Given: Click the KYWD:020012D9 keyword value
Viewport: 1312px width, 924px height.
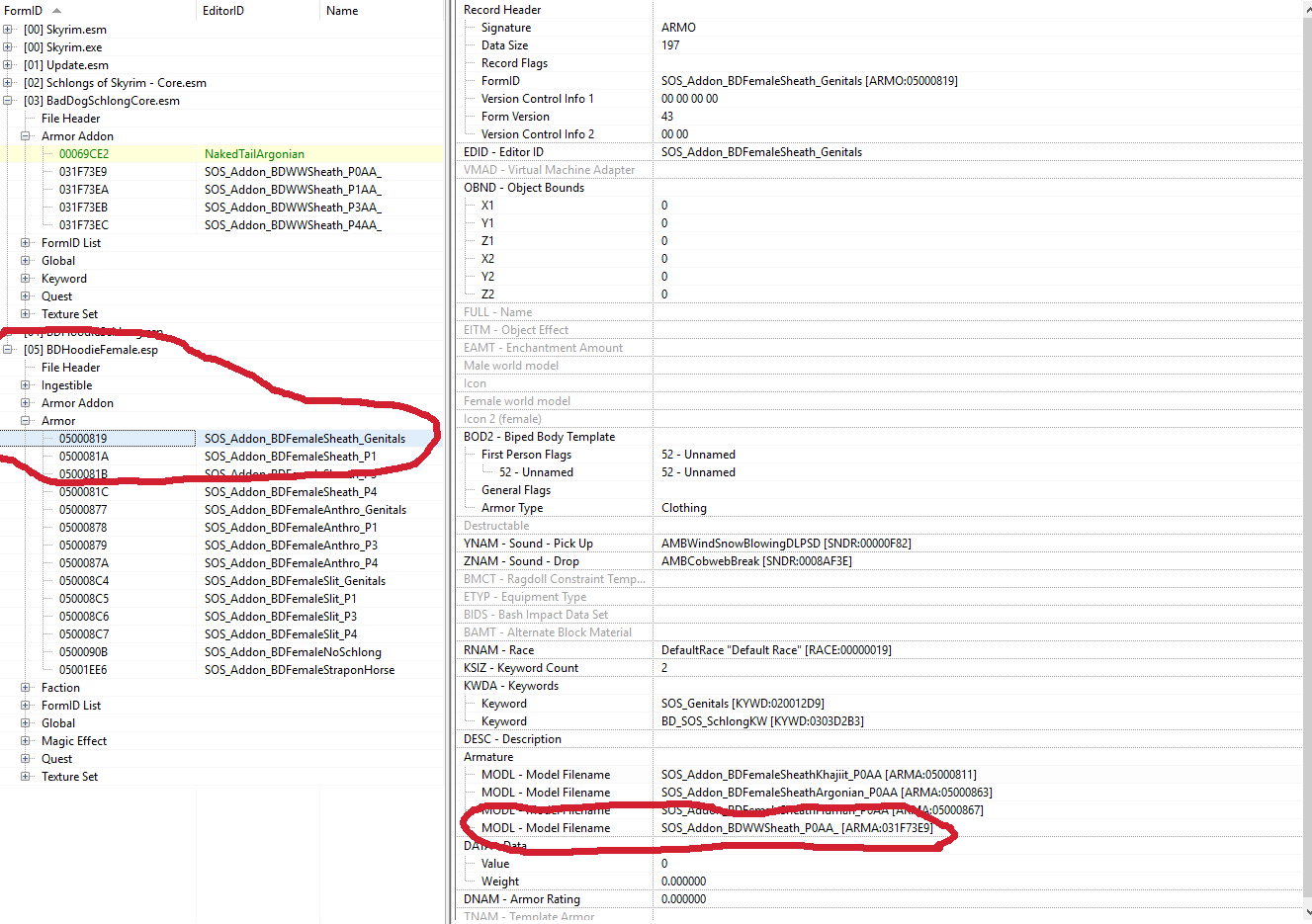Looking at the screenshot, I should [x=743, y=704].
